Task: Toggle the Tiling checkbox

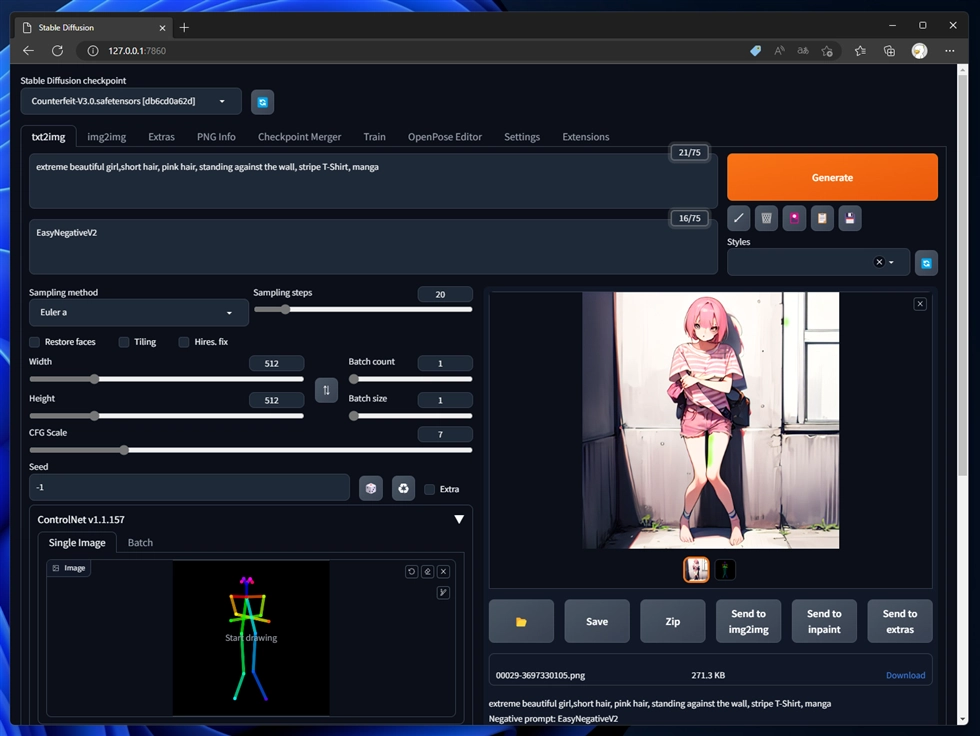Action: point(124,342)
